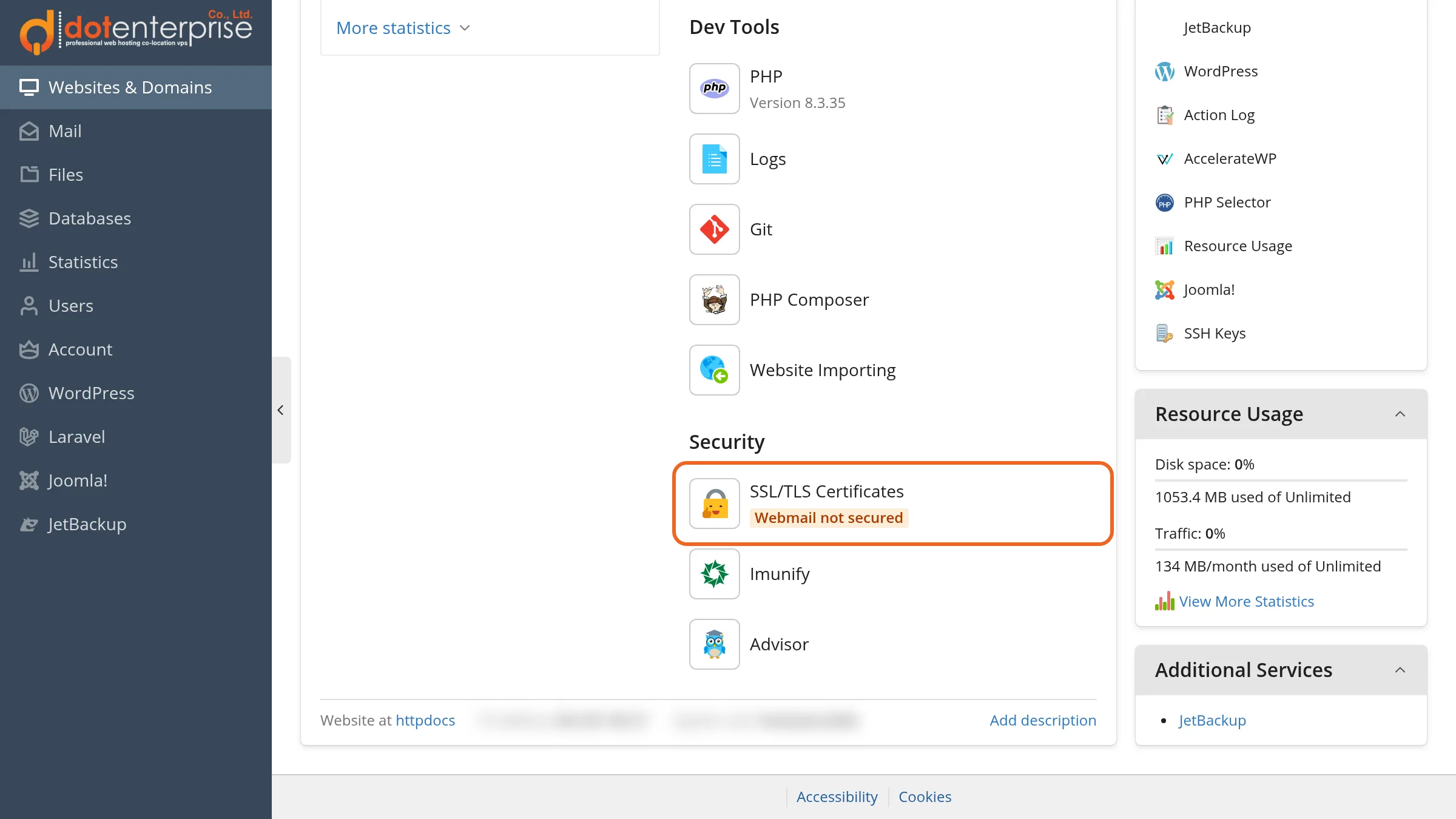Click the Action Log icon
Image resolution: width=1456 pixels, height=819 pixels.
click(x=1165, y=115)
